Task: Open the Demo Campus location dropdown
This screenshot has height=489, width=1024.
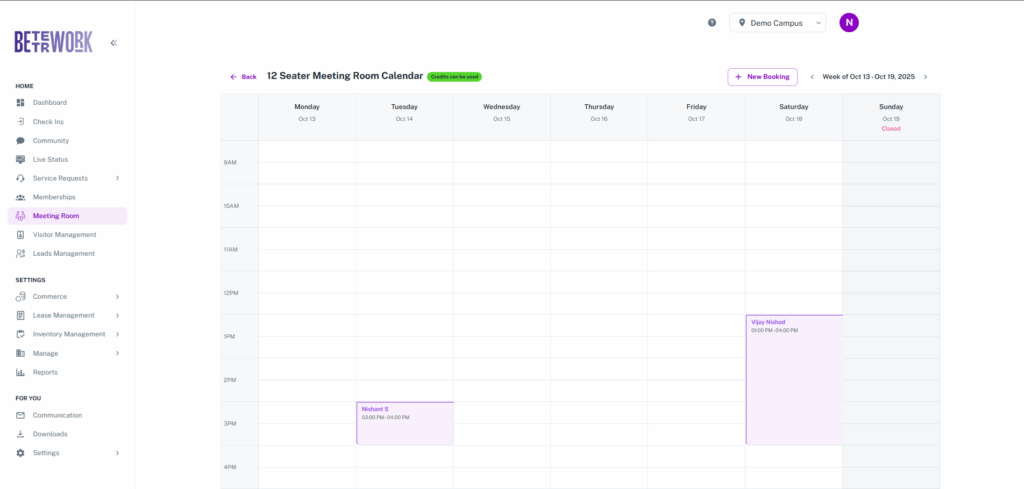Action: 777,22
